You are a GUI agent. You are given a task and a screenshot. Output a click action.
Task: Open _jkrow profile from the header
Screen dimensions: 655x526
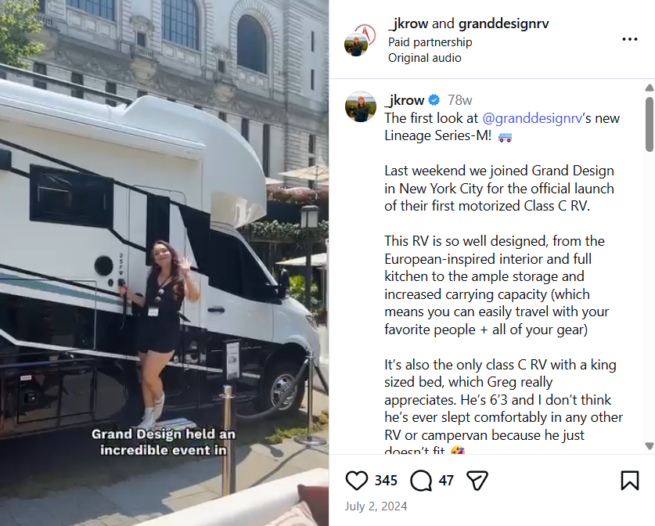408,24
